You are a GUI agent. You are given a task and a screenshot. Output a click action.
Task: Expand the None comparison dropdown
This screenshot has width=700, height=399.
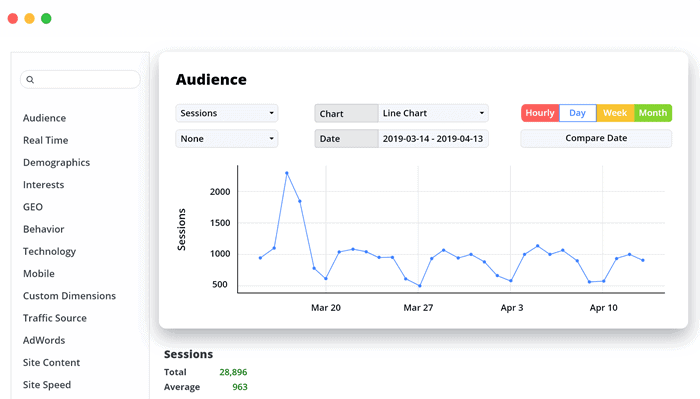pyautogui.click(x=227, y=138)
